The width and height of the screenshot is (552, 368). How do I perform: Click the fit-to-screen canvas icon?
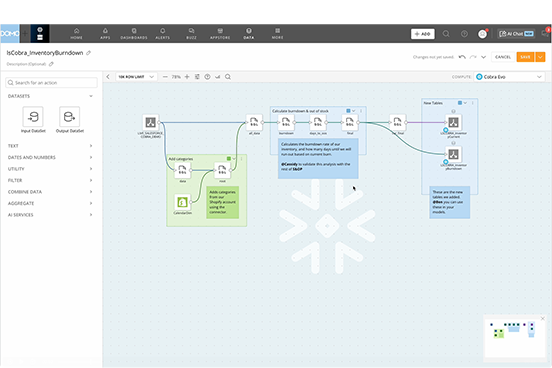(197, 77)
